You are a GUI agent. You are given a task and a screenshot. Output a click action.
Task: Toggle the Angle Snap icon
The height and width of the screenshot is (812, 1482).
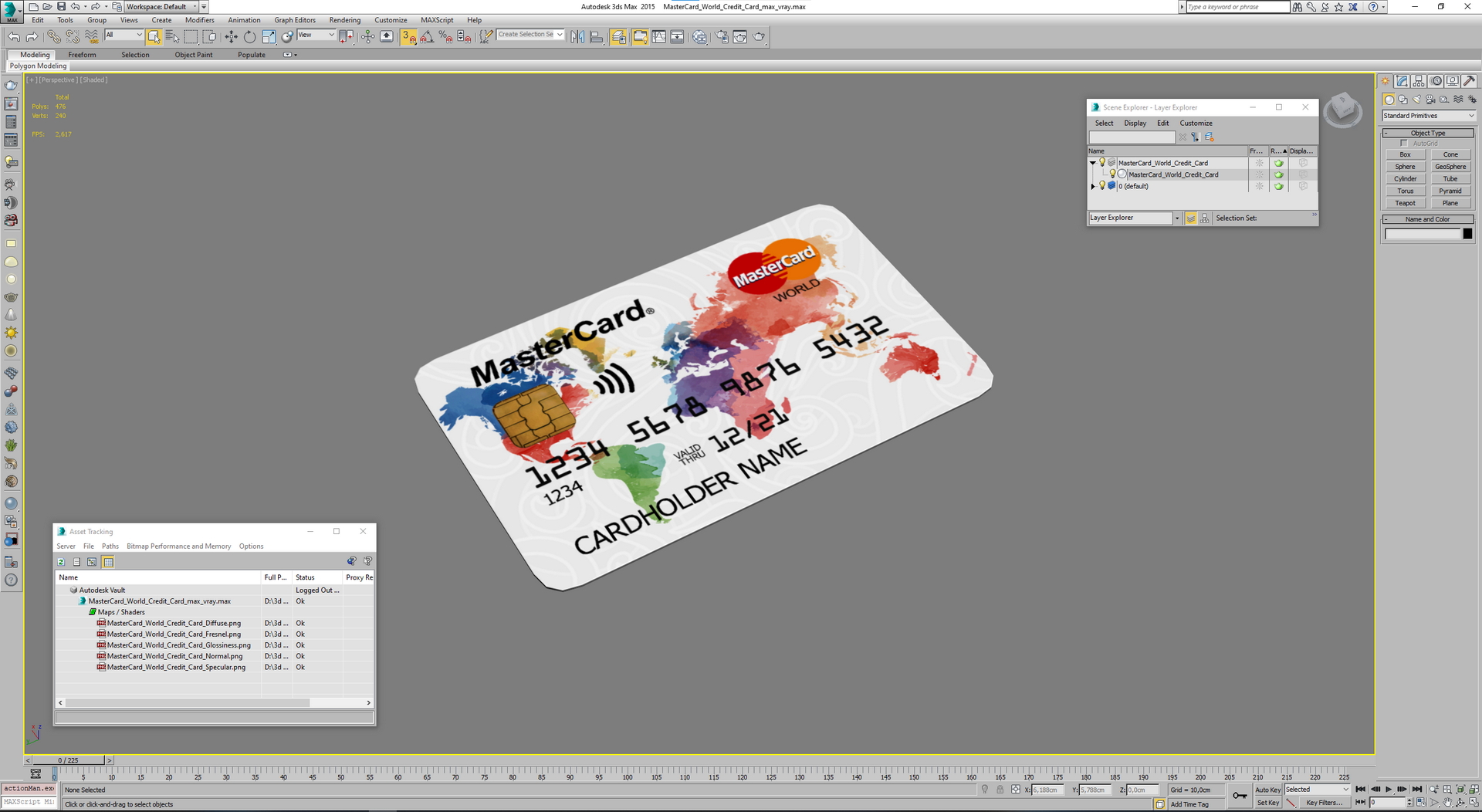coord(427,36)
